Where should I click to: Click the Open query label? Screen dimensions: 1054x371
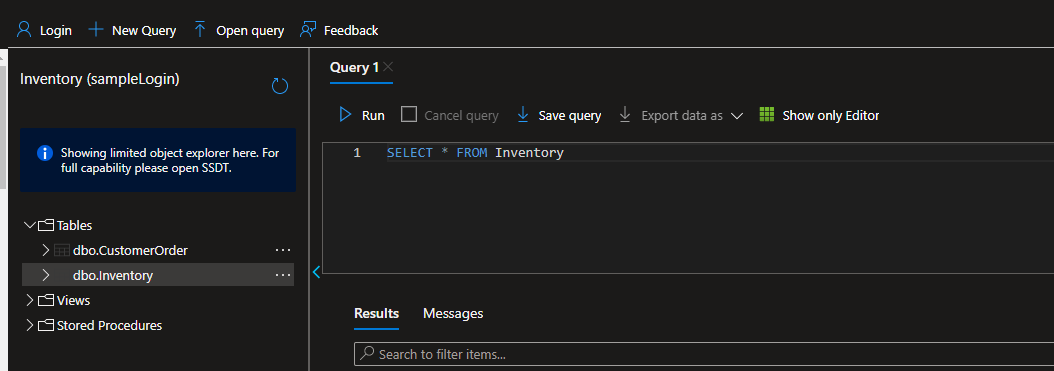coord(250,30)
